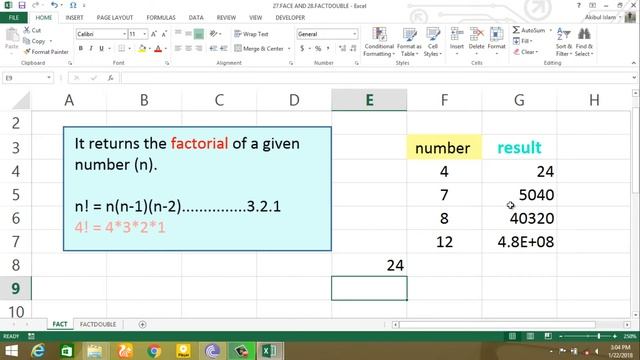Switch to Page Break Preview in status bar
The width and height of the screenshot is (640, 360).
pos(548,336)
